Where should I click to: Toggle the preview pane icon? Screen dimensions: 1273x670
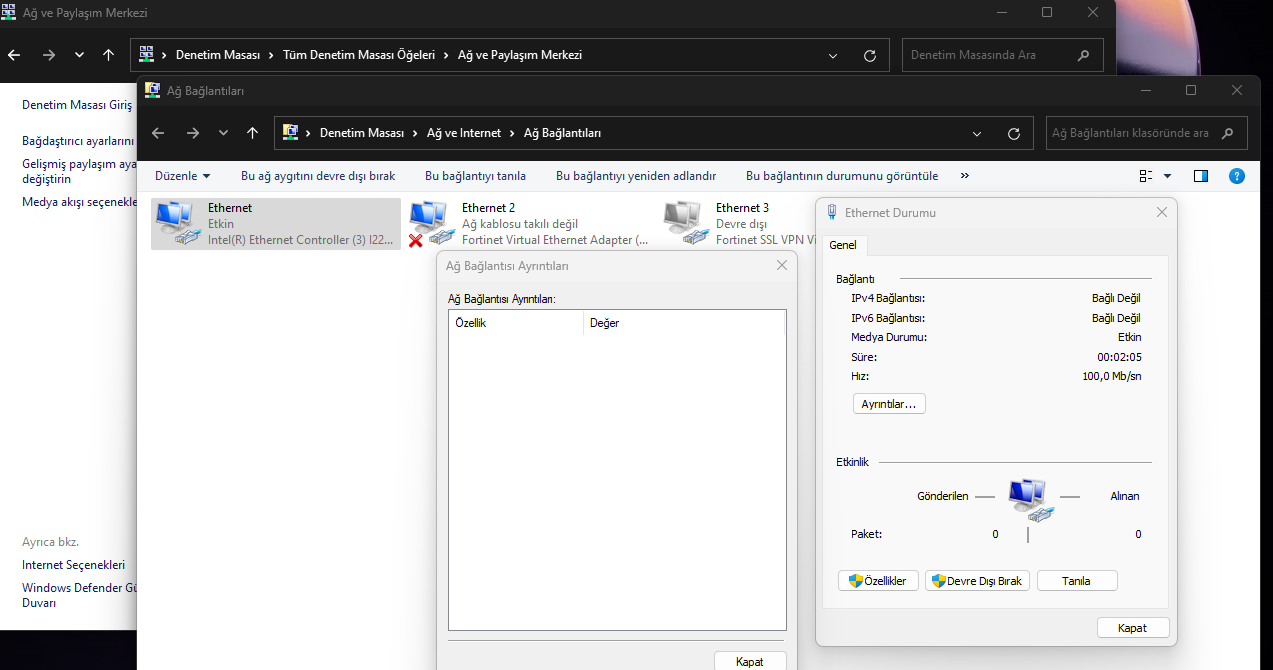[1201, 176]
